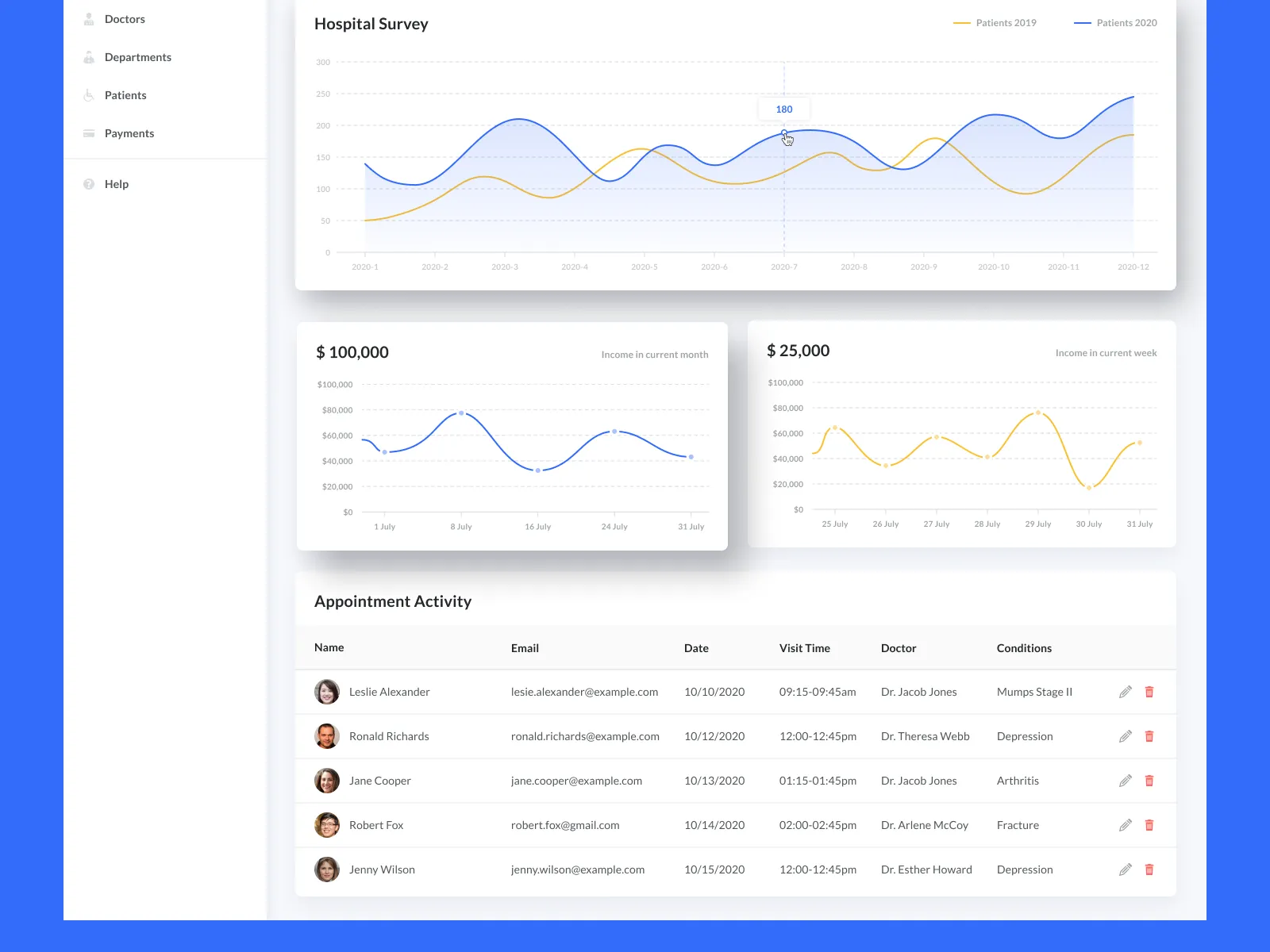
Task: Delete Robert Fox's appointment via trash icon
Action: (1149, 825)
